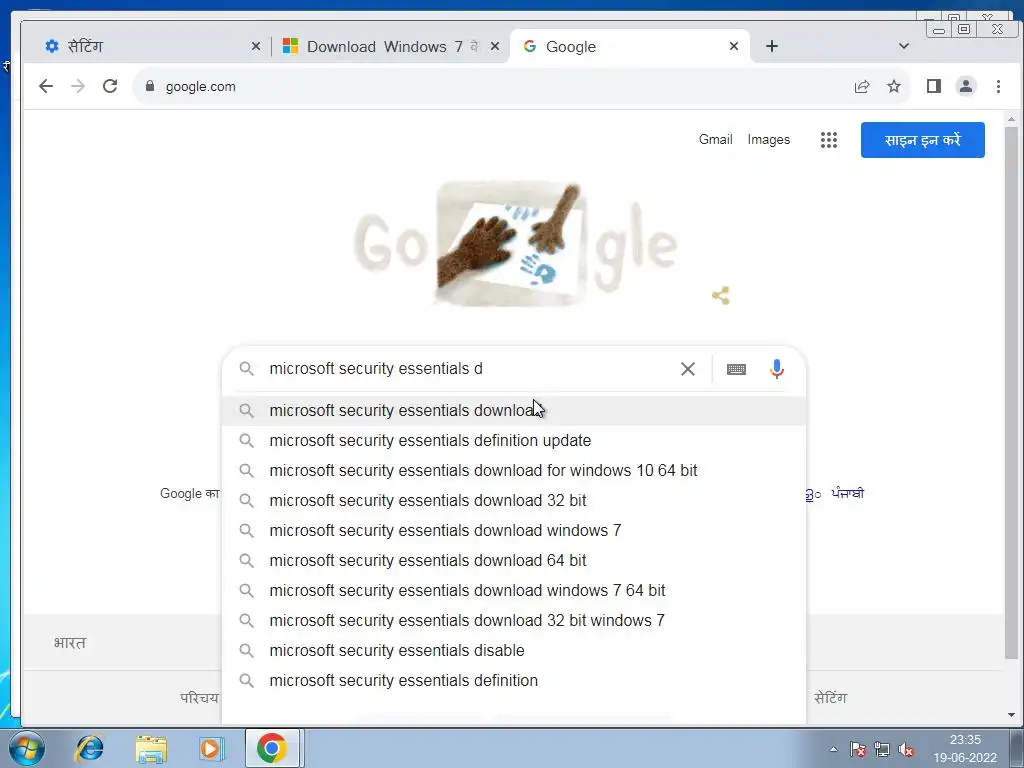Click the Google doodle image
Screen dimensions: 1024x768
coord(515,244)
